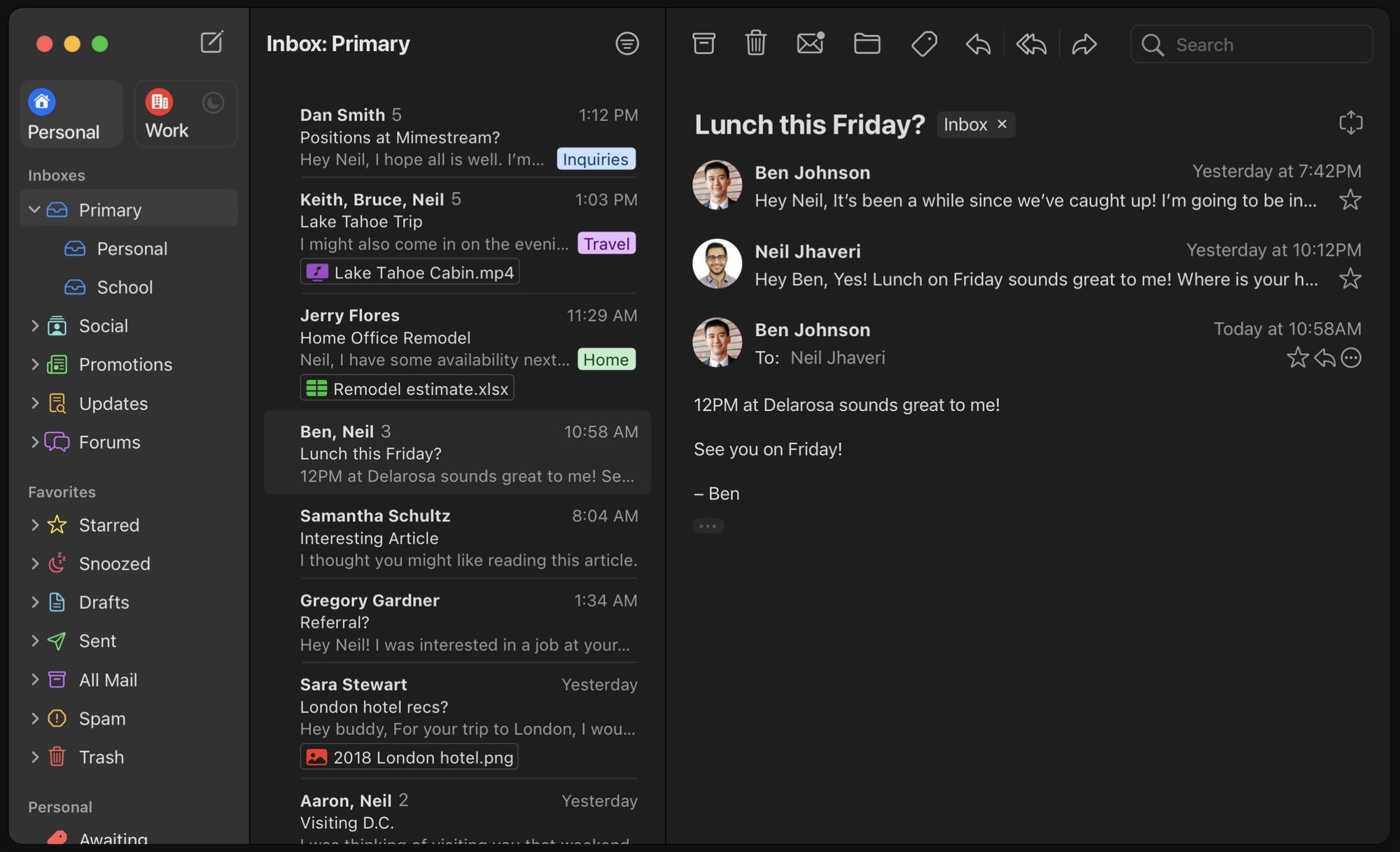Screen dimensions: 1400x852
Task: Forward the message using arrow icon
Action: coord(1084,45)
